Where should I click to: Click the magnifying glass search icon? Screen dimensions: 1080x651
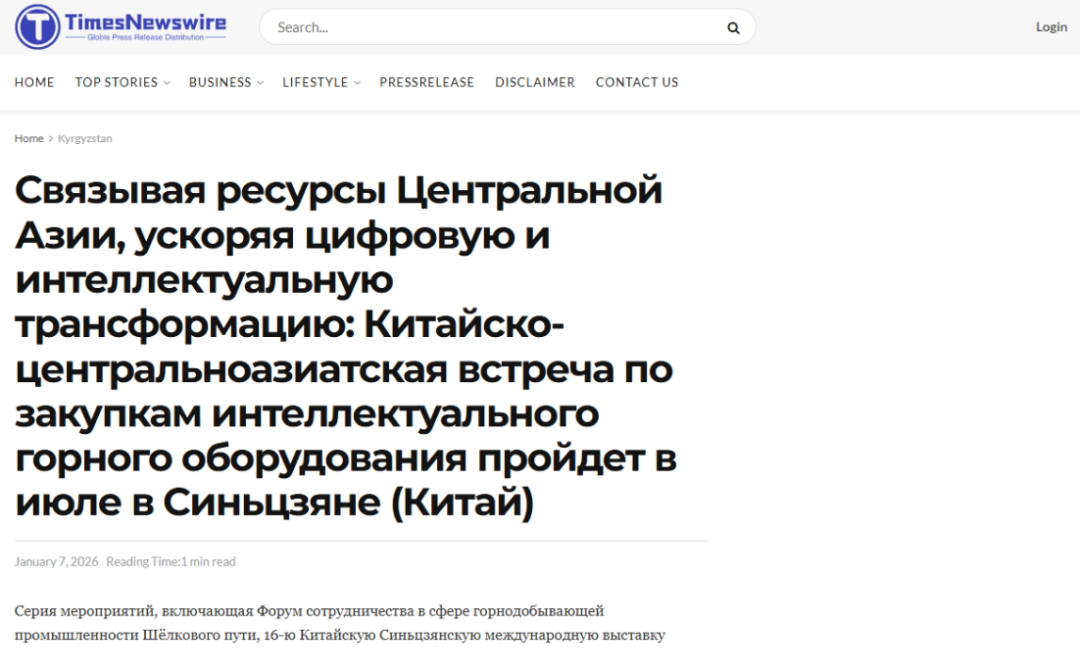pos(733,27)
